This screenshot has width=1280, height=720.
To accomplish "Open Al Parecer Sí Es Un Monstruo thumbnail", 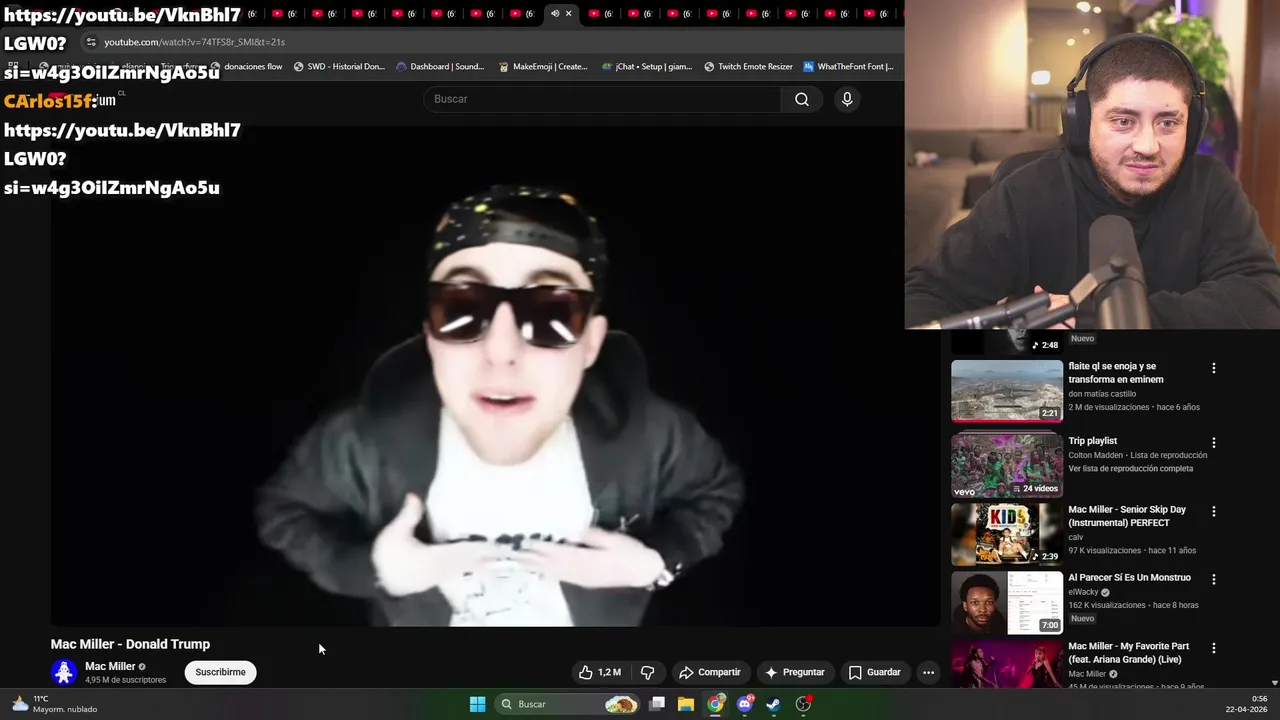I will 1006,603.
